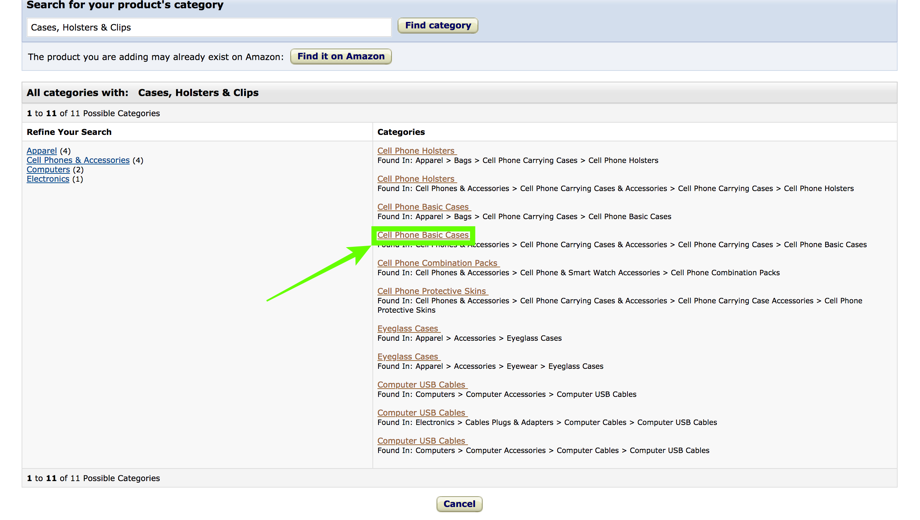The height and width of the screenshot is (520, 920).
Task: Refine search by Apparel
Action: tap(42, 151)
